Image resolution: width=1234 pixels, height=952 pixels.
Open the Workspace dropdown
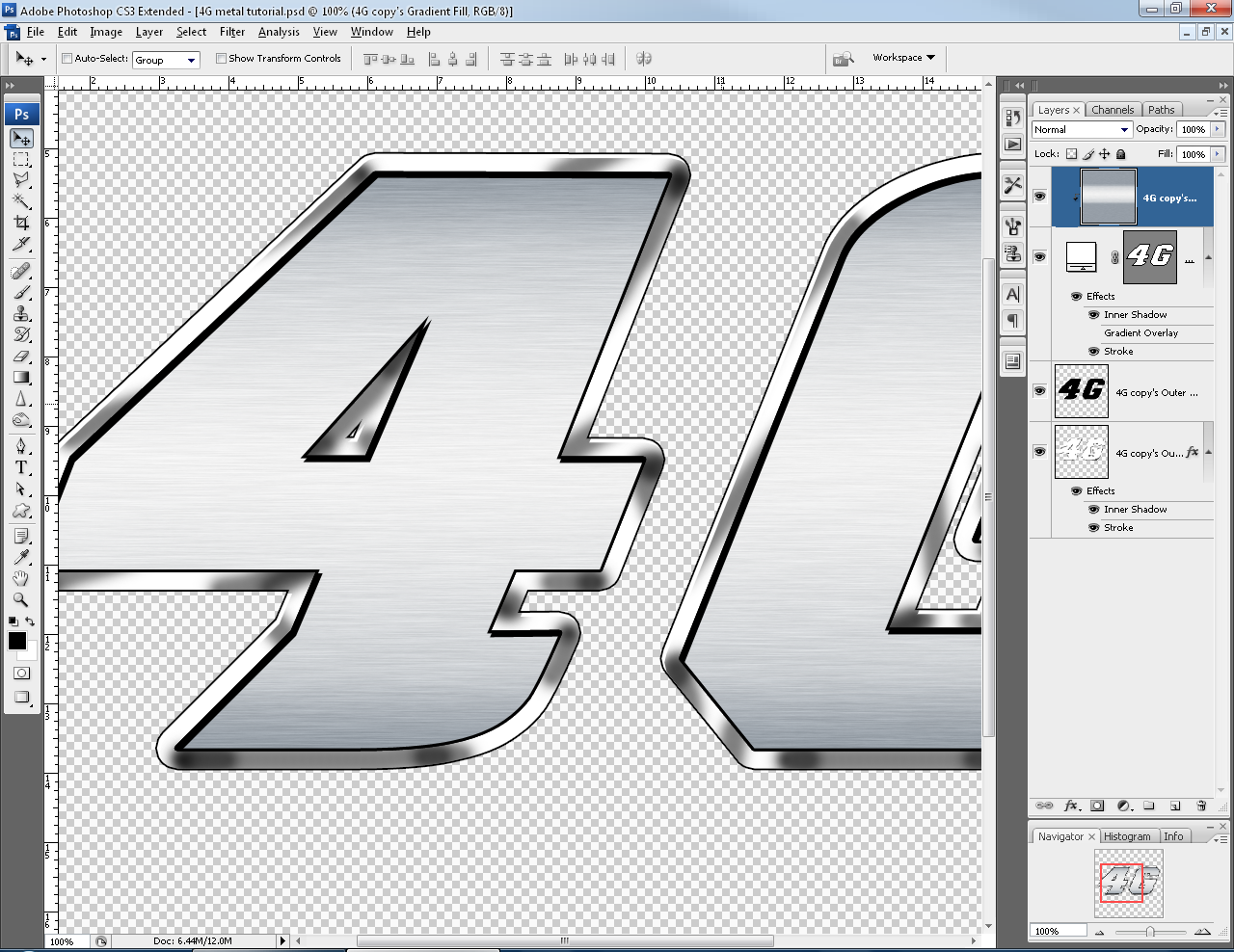pos(903,58)
